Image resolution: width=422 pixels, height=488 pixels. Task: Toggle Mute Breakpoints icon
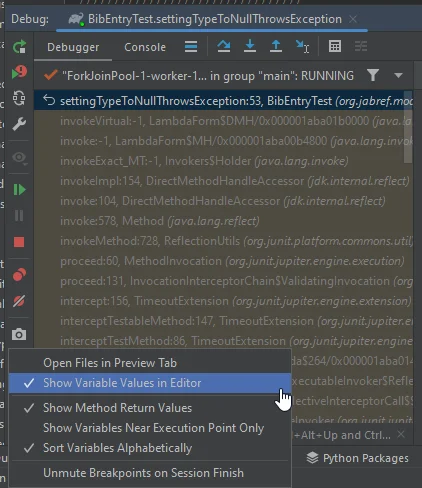click(19, 301)
